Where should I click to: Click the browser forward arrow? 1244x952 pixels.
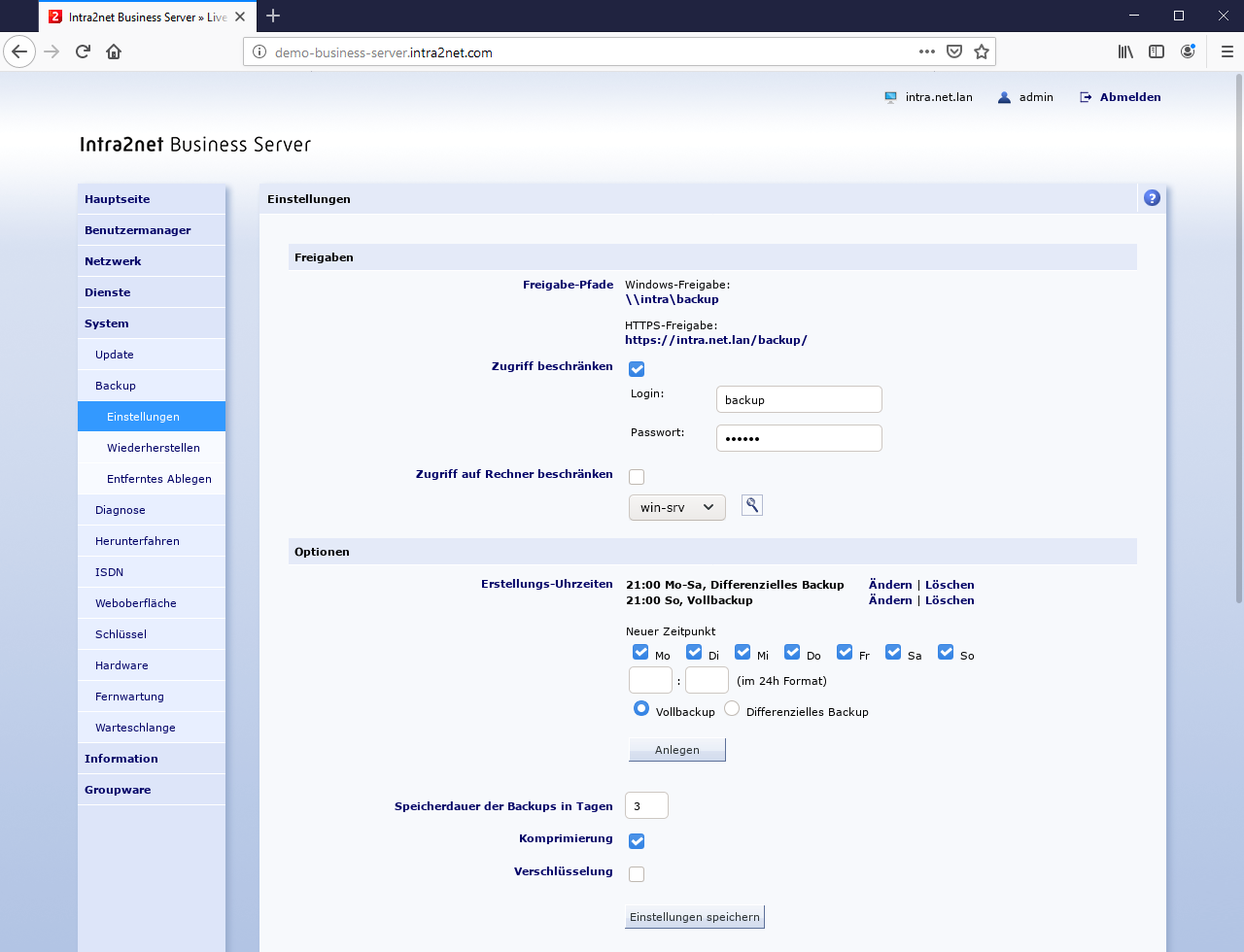[52, 51]
